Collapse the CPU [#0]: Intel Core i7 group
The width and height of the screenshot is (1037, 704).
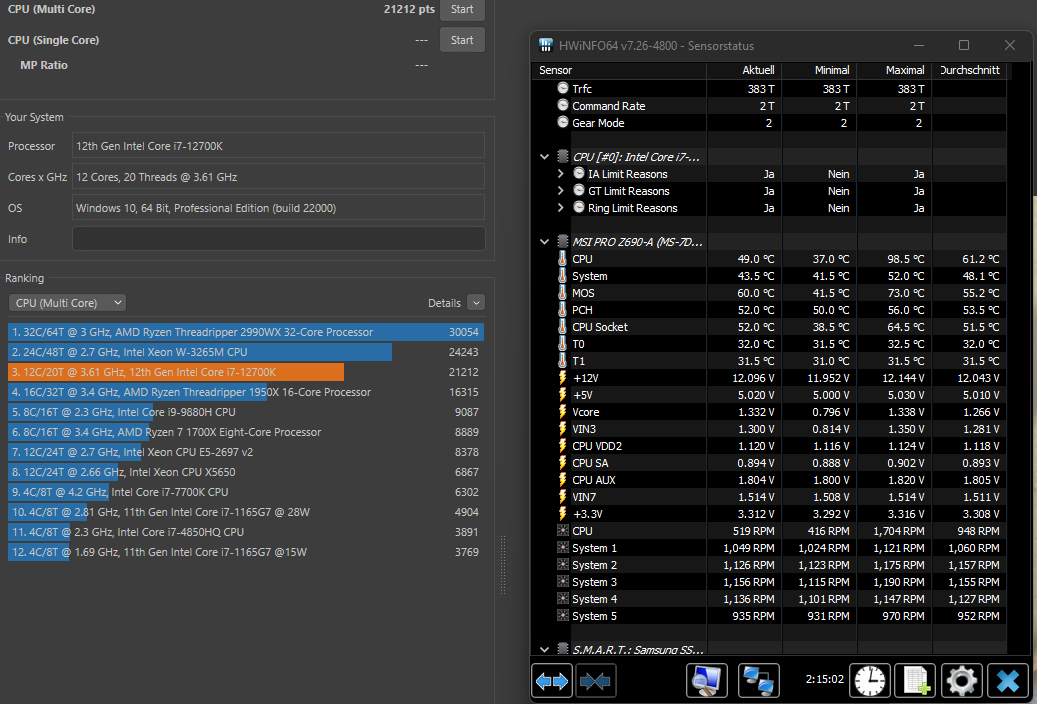(544, 157)
